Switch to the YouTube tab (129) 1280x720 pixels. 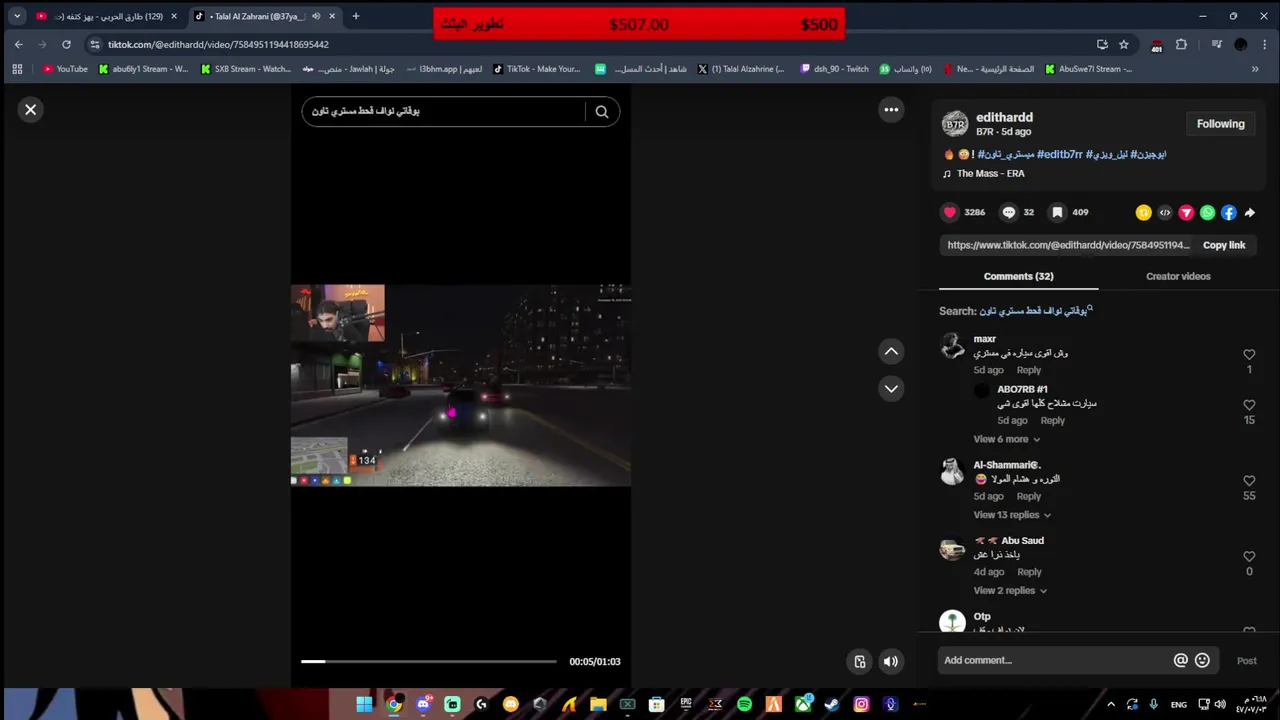105,16
